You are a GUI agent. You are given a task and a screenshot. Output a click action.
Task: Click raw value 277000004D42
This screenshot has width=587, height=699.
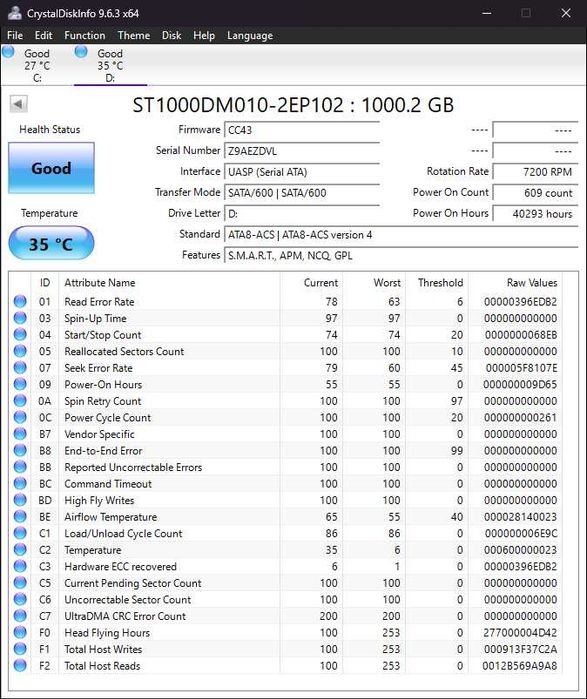click(x=520, y=633)
